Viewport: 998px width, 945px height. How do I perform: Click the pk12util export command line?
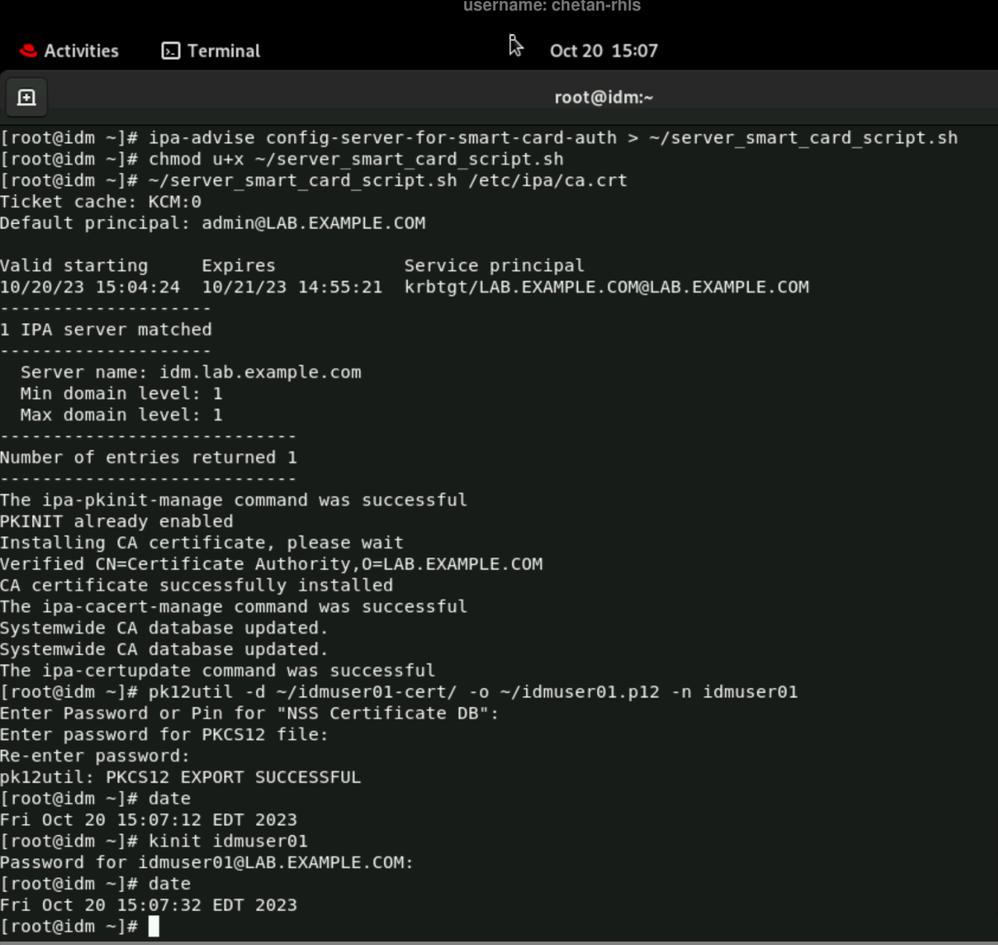coord(473,692)
